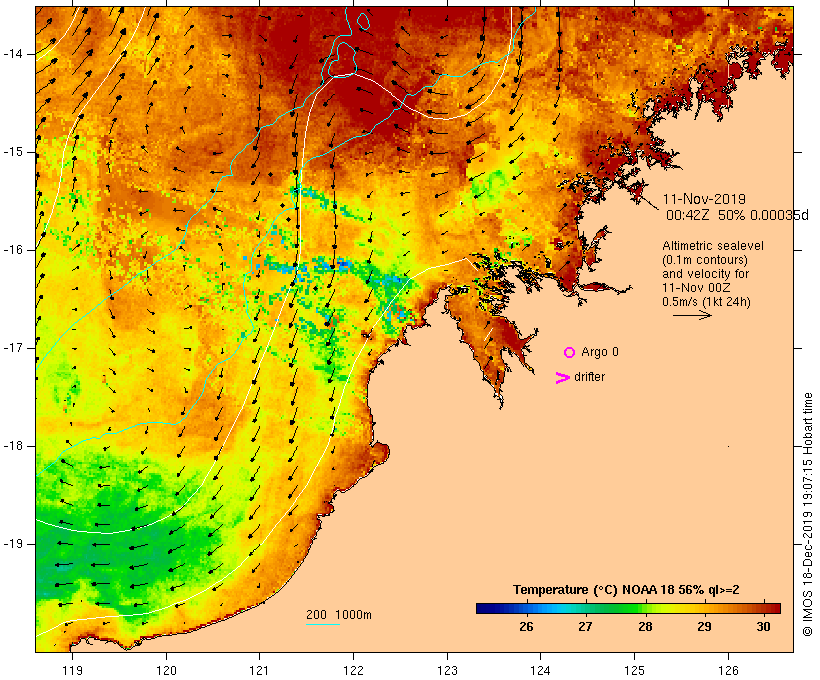Click the 124 longitude axis label
Screen dimensions: 820x680
[540, 670]
